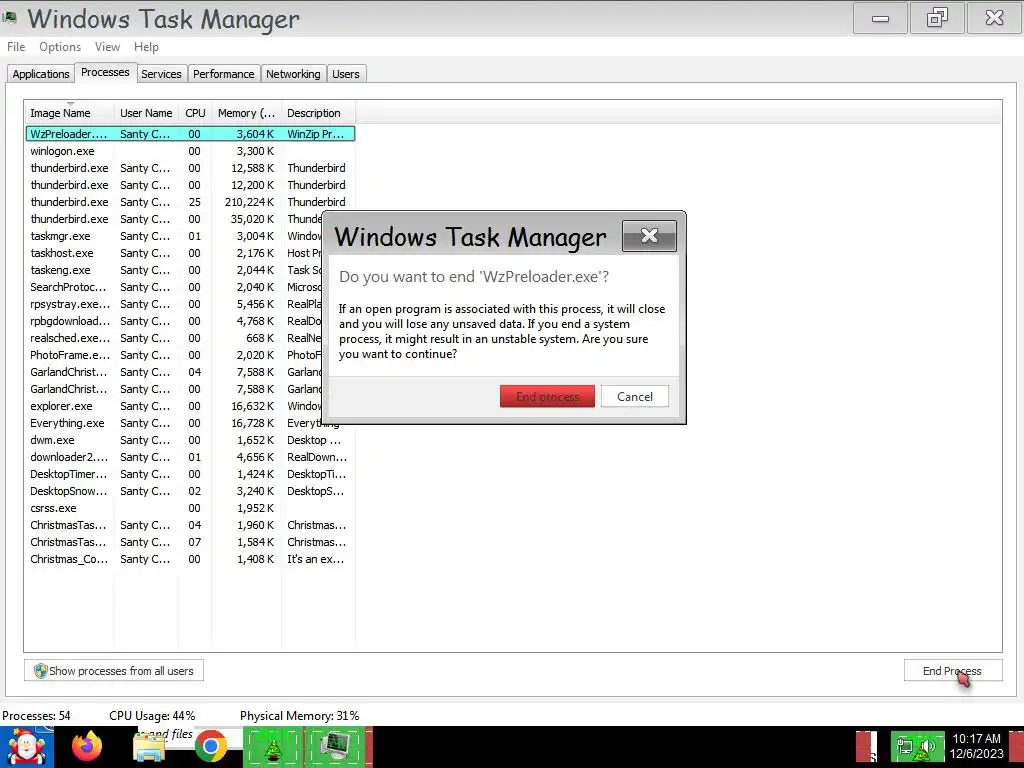
Task: Open the View menu
Action: [107, 47]
